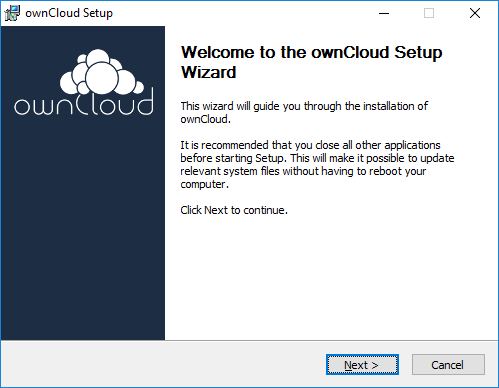Click the 'Welcome to the ownCloud Setup' heading line
The width and height of the screenshot is (499, 388).
click(x=311, y=52)
